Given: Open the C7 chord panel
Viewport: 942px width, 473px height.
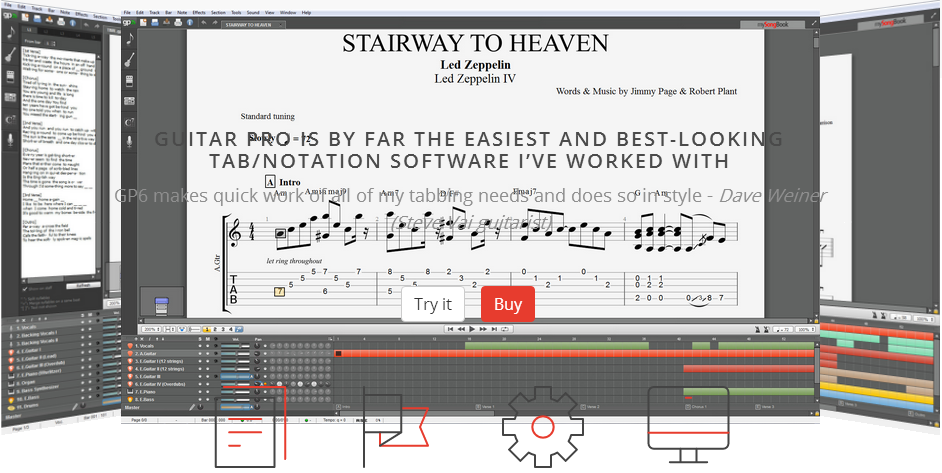Looking at the screenshot, I should click(x=128, y=121).
